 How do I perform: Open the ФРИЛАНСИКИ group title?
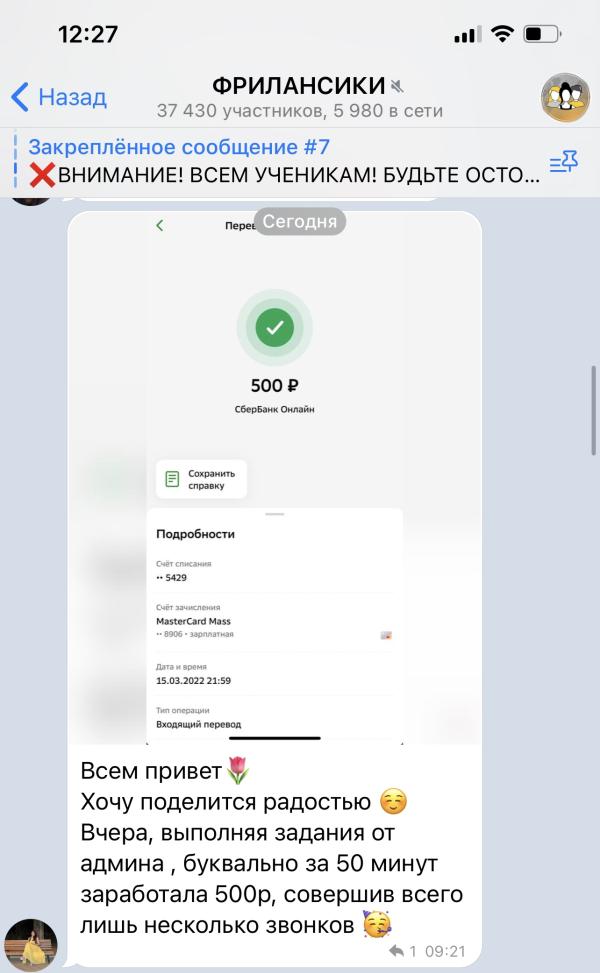[x=298, y=85]
